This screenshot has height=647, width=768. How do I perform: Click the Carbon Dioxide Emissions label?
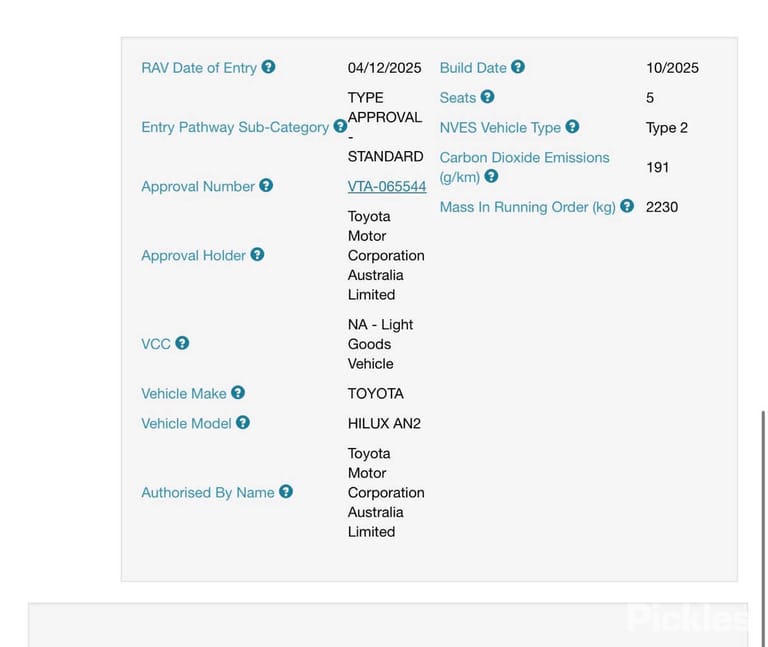pyautogui.click(x=525, y=167)
